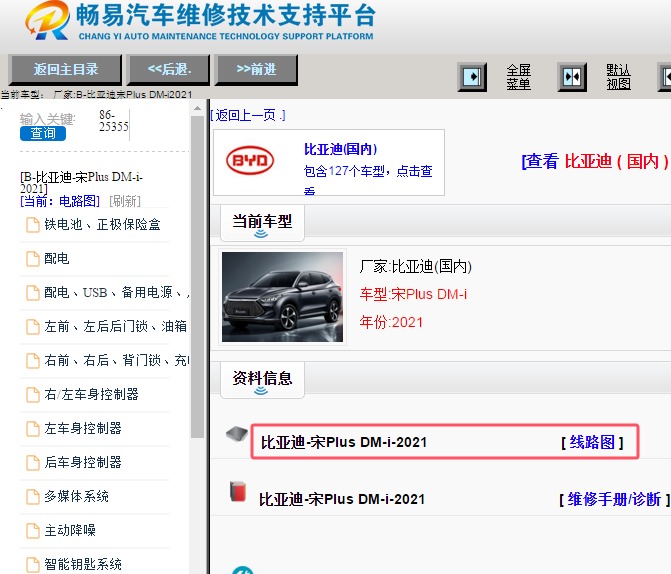The width and height of the screenshot is (671, 574).
Task: Select the 资料信息 tab
Action: 262,380
